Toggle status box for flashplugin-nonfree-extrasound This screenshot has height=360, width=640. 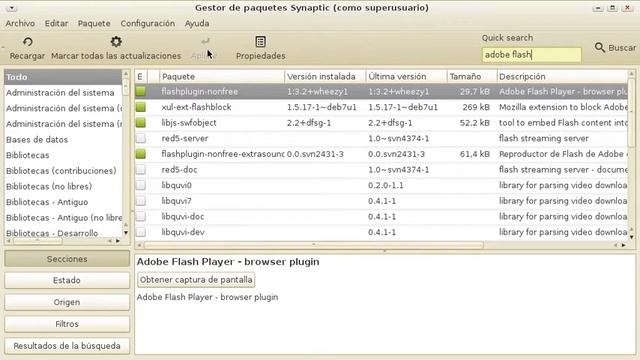[141, 154]
